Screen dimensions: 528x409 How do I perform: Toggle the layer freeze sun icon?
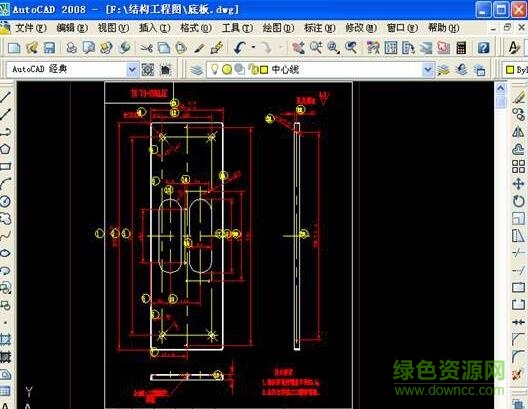click(227, 69)
